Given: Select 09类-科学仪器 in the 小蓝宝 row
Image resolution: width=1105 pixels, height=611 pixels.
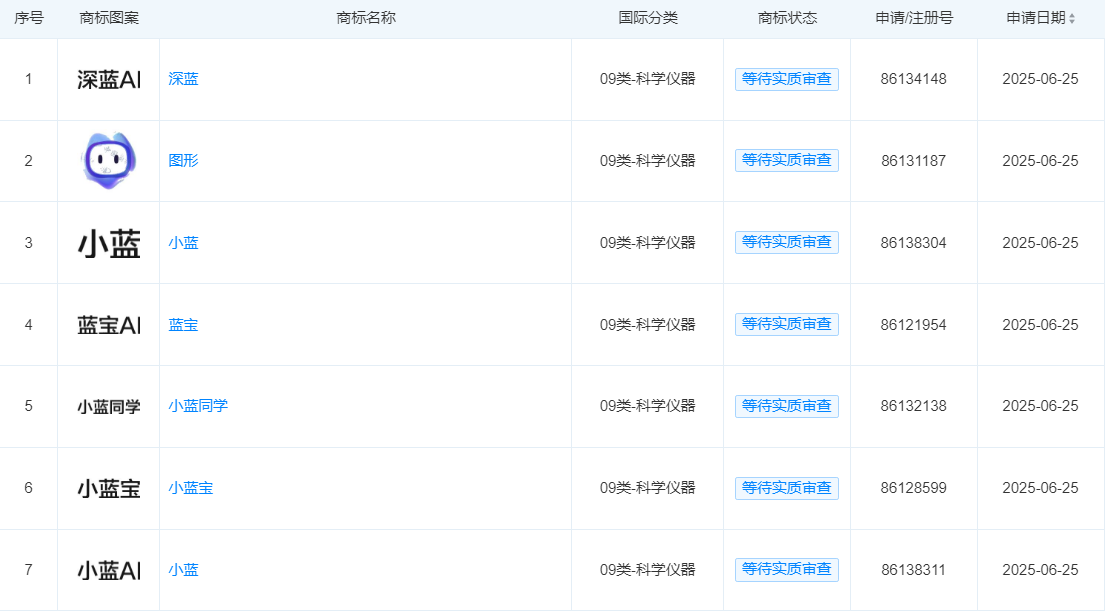Looking at the screenshot, I should 648,488.
